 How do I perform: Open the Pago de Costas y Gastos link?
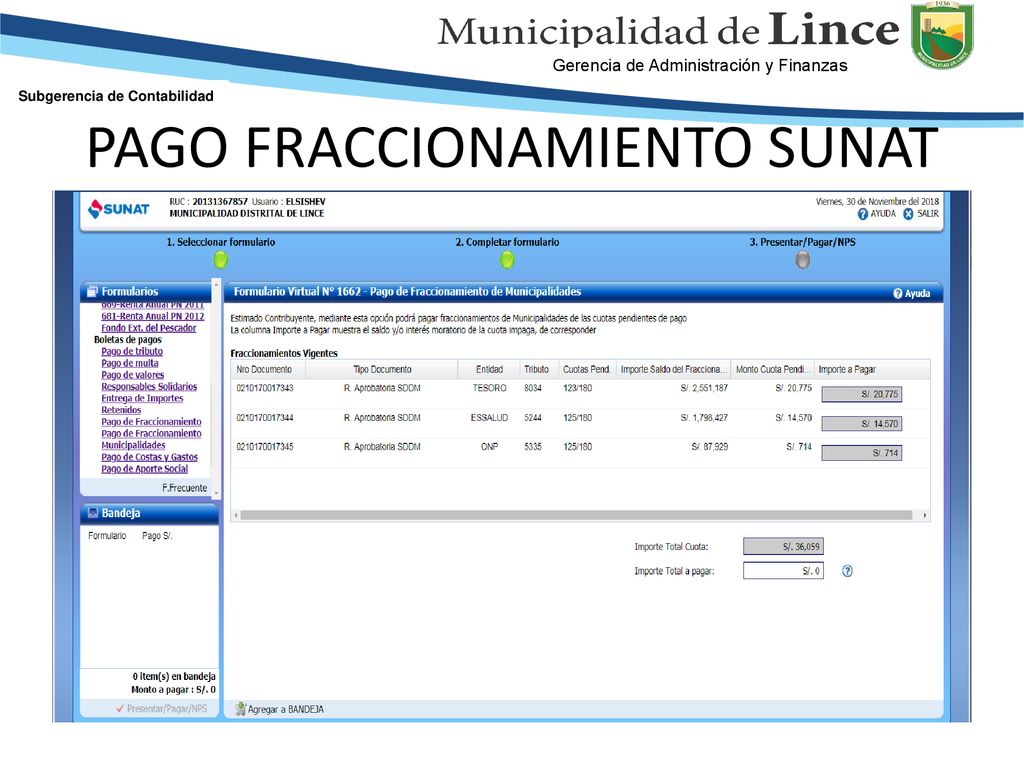[x=149, y=457]
